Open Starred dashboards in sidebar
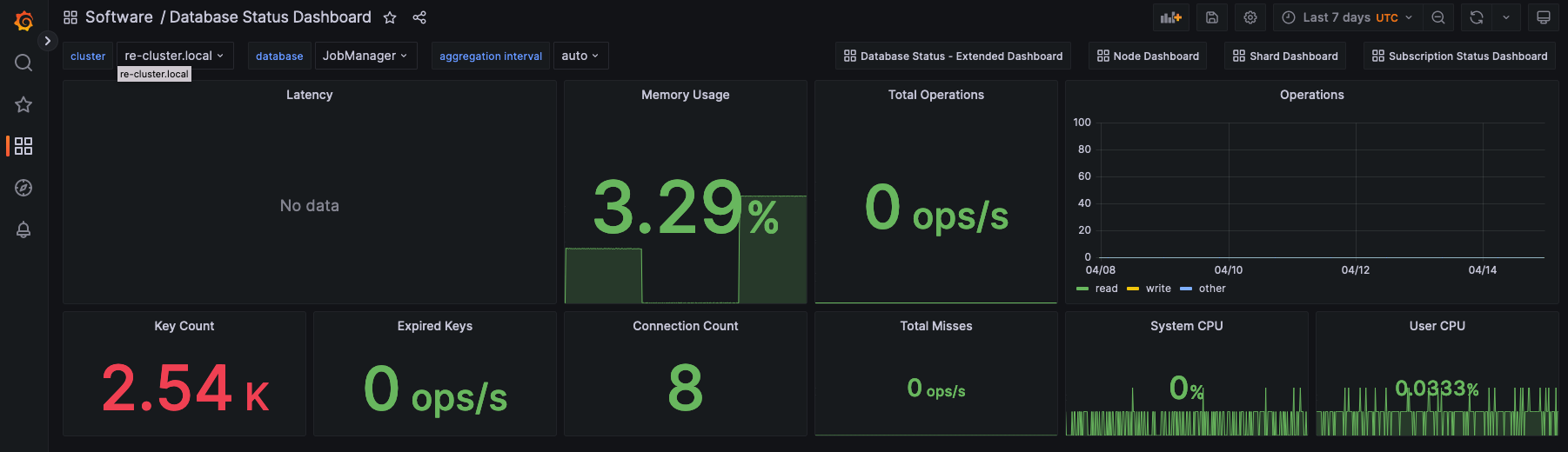 click(x=23, y=104)
